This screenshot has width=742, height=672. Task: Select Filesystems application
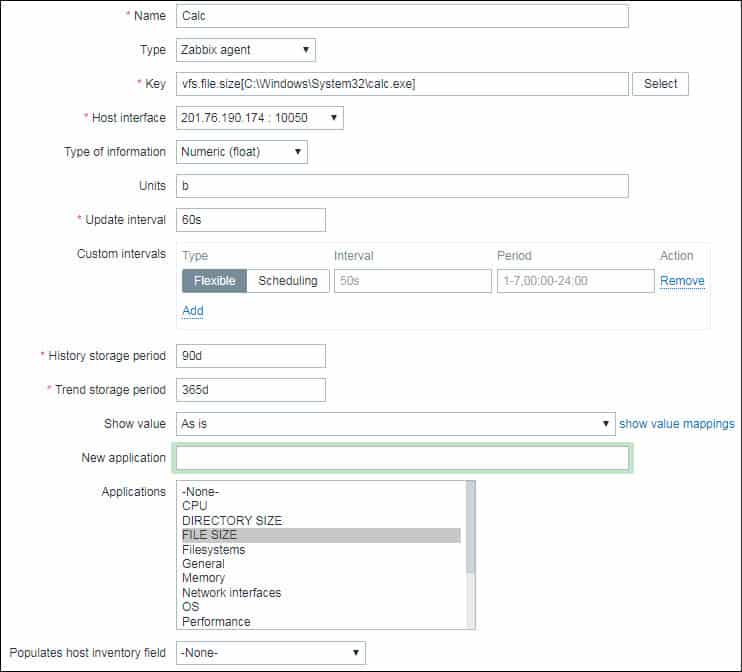[321, 550]
